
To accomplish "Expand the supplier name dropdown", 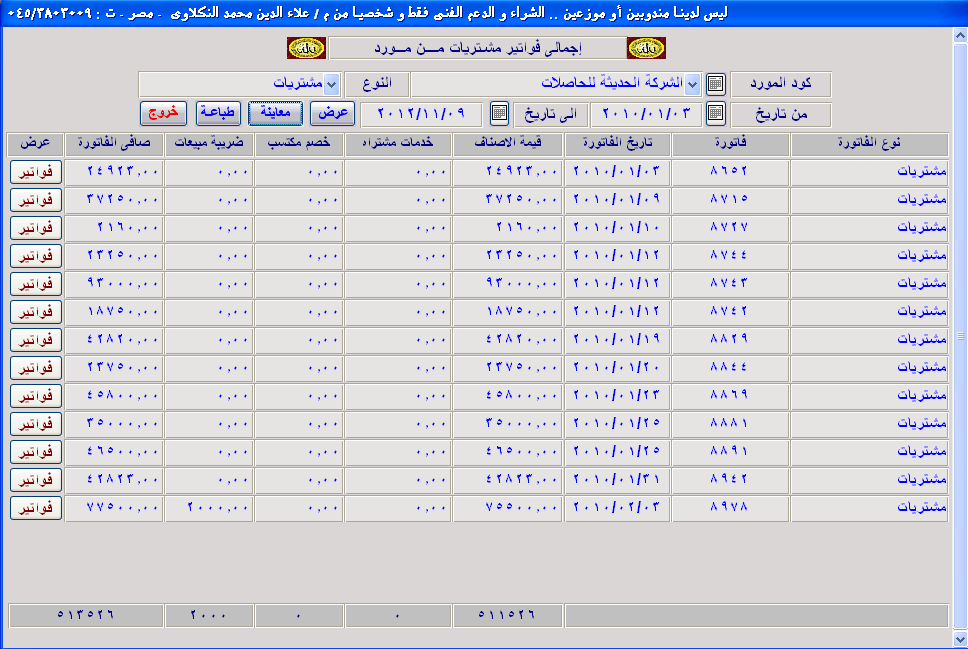I will point(692,84).
